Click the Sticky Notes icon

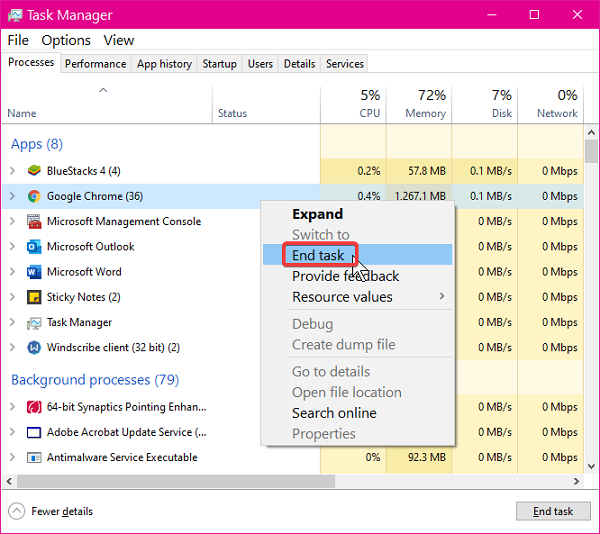35,297
